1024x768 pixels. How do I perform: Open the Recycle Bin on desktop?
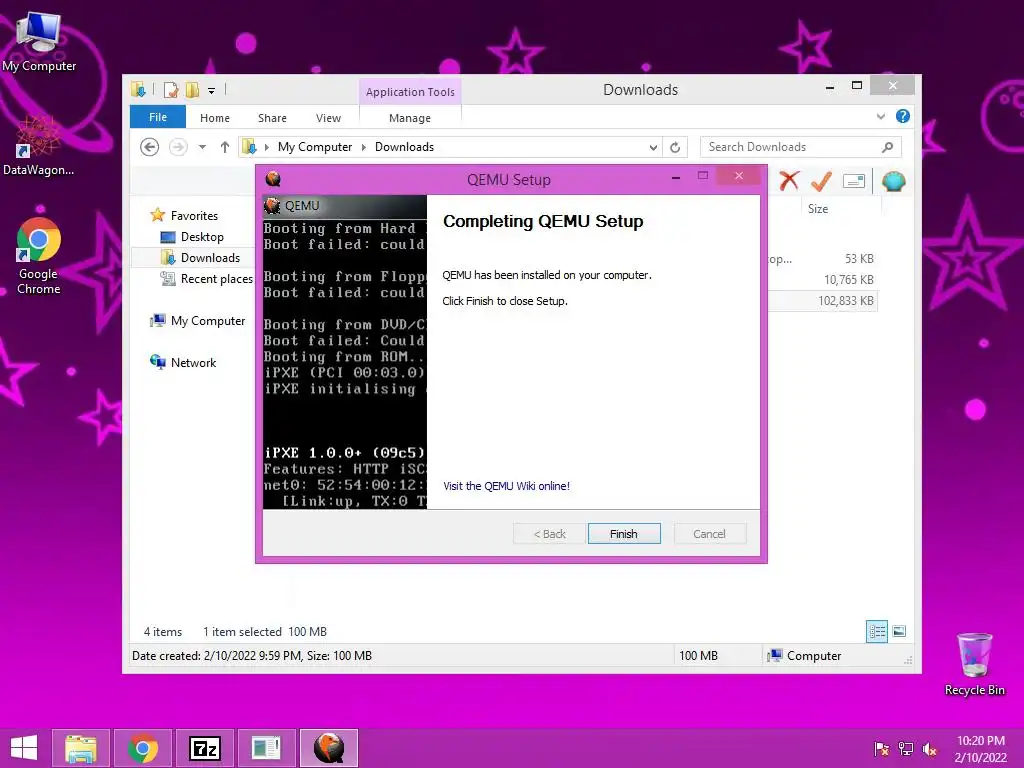pos(974,664)
